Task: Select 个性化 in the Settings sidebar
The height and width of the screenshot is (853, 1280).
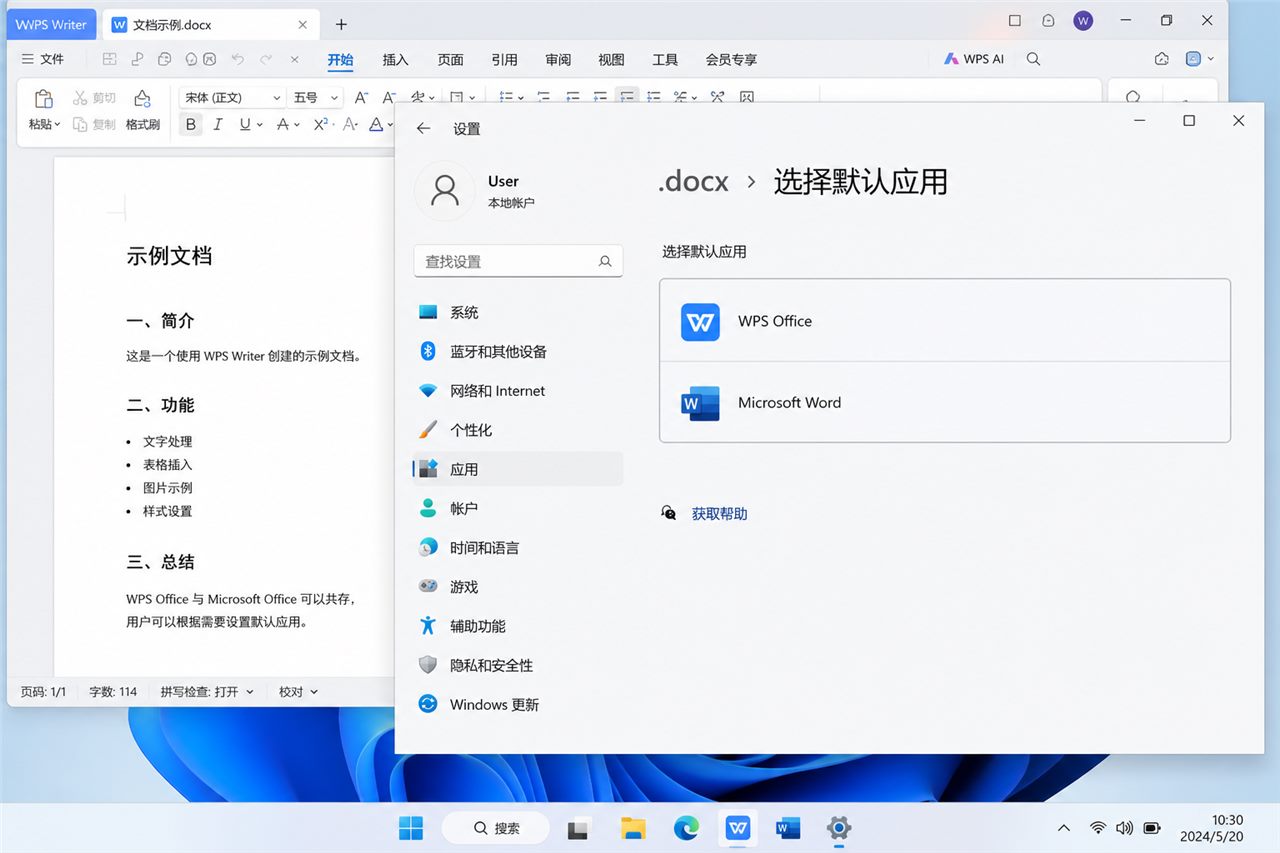Action: pos(517,429)
